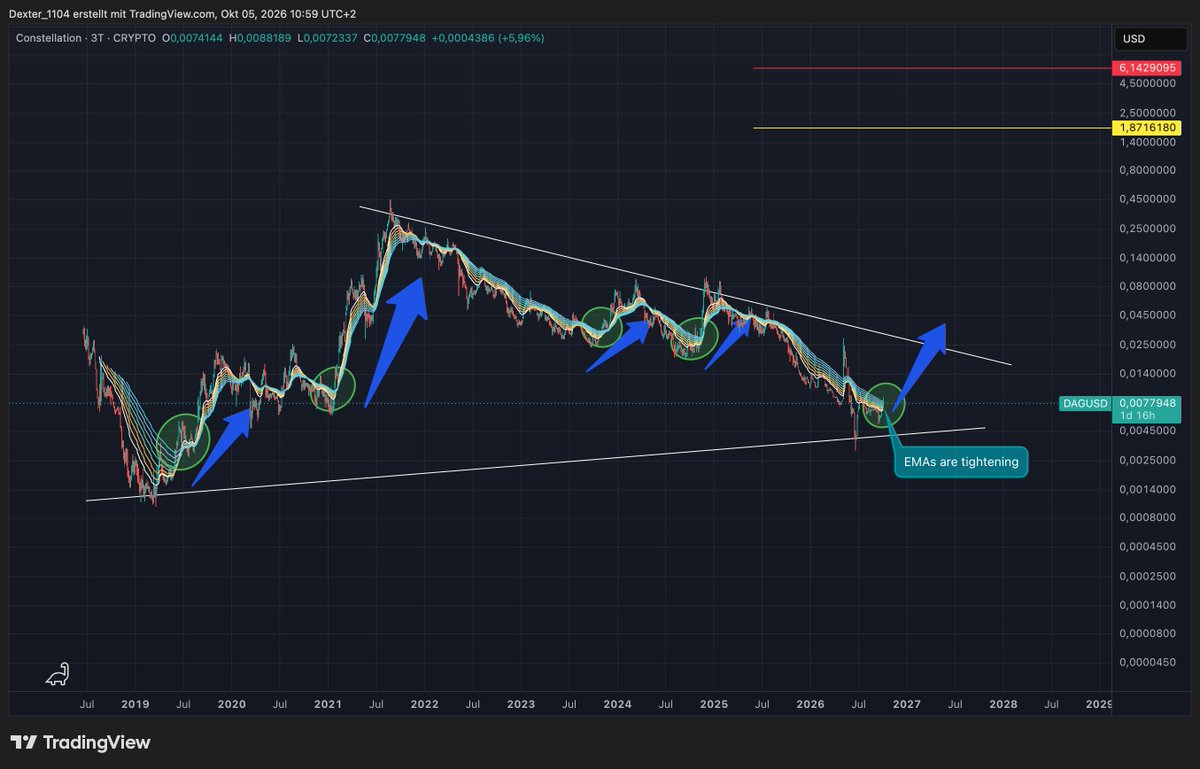1200x769 pixels.
Task: Click the 0,0000800 price axis label
Action: (x=1148, y=634)
